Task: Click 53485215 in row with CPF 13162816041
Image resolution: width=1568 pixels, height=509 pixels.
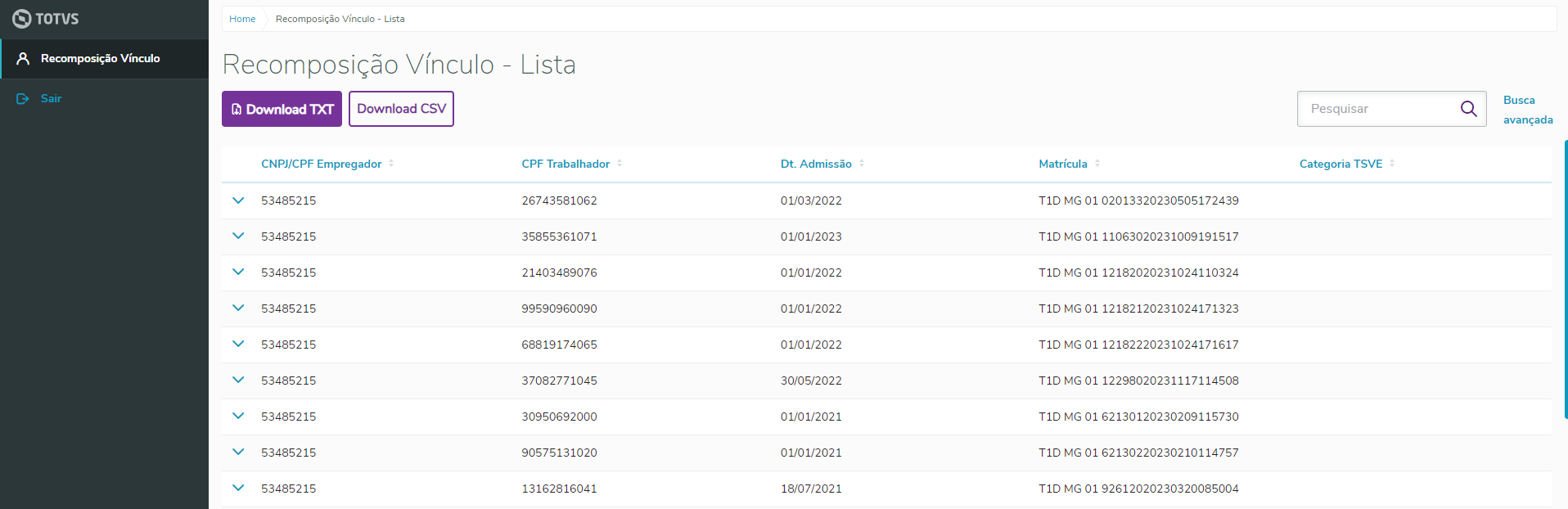Action: 288,489
